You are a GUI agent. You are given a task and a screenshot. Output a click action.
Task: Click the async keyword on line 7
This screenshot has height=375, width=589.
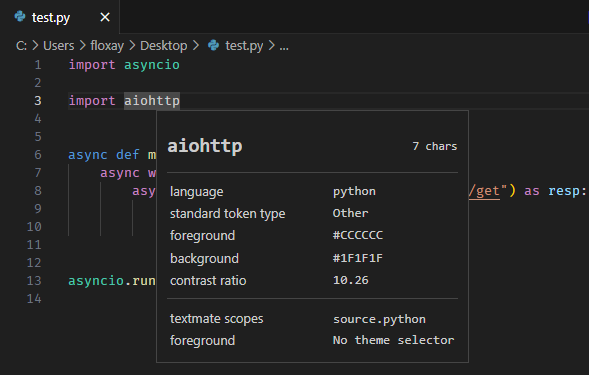(x=120, y=173)
